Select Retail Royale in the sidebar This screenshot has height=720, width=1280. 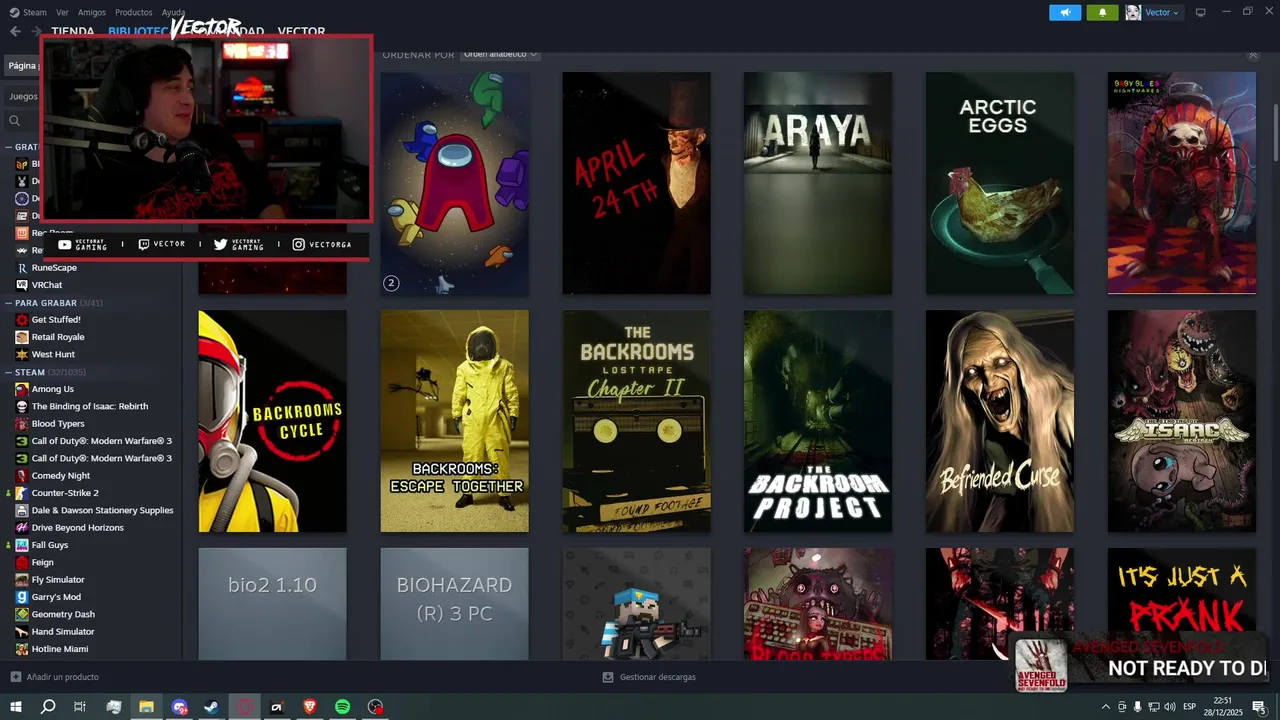[58, 337]
